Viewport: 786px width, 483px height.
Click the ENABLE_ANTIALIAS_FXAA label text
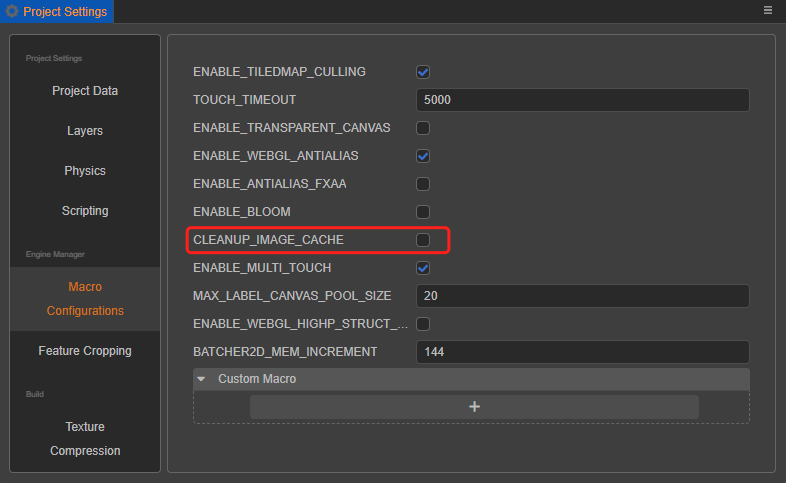tap(269, 184)
